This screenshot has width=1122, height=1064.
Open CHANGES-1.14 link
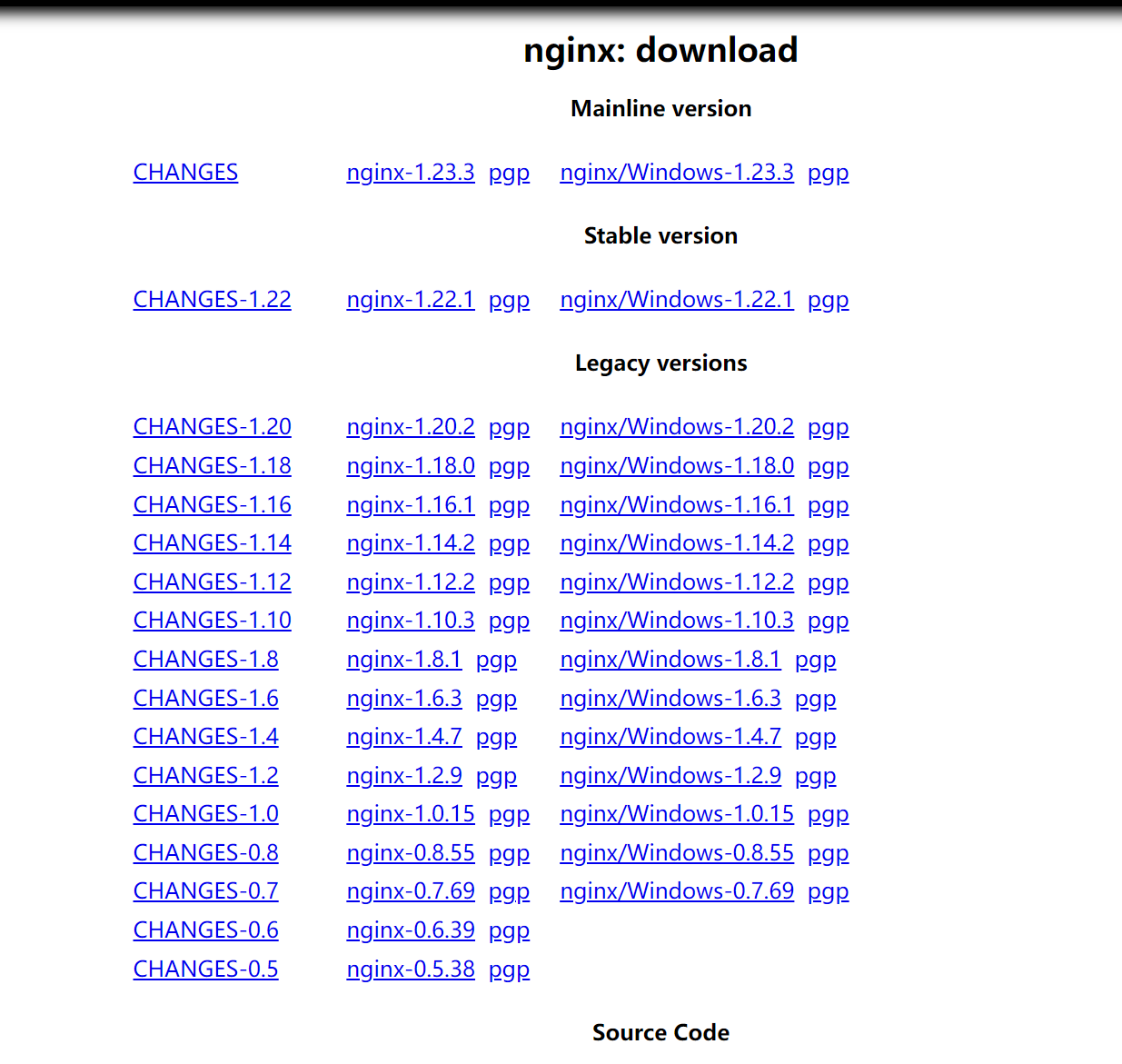click(x=213, y=543)
